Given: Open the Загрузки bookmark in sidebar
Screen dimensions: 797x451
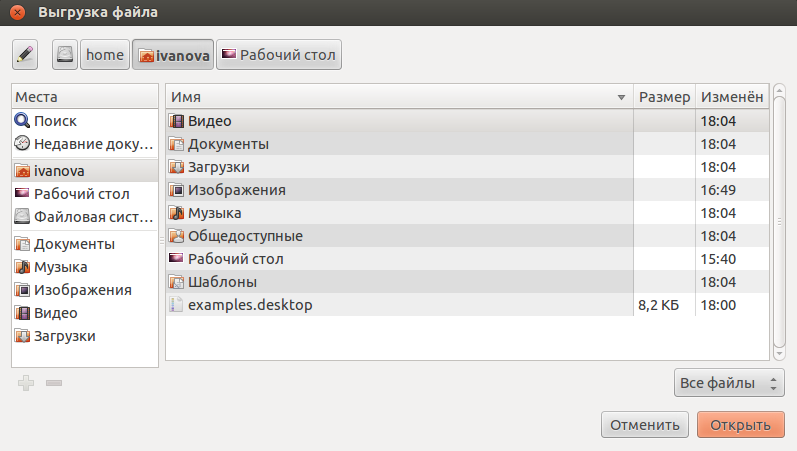Looking at the screenshot, I should [64, 336].
